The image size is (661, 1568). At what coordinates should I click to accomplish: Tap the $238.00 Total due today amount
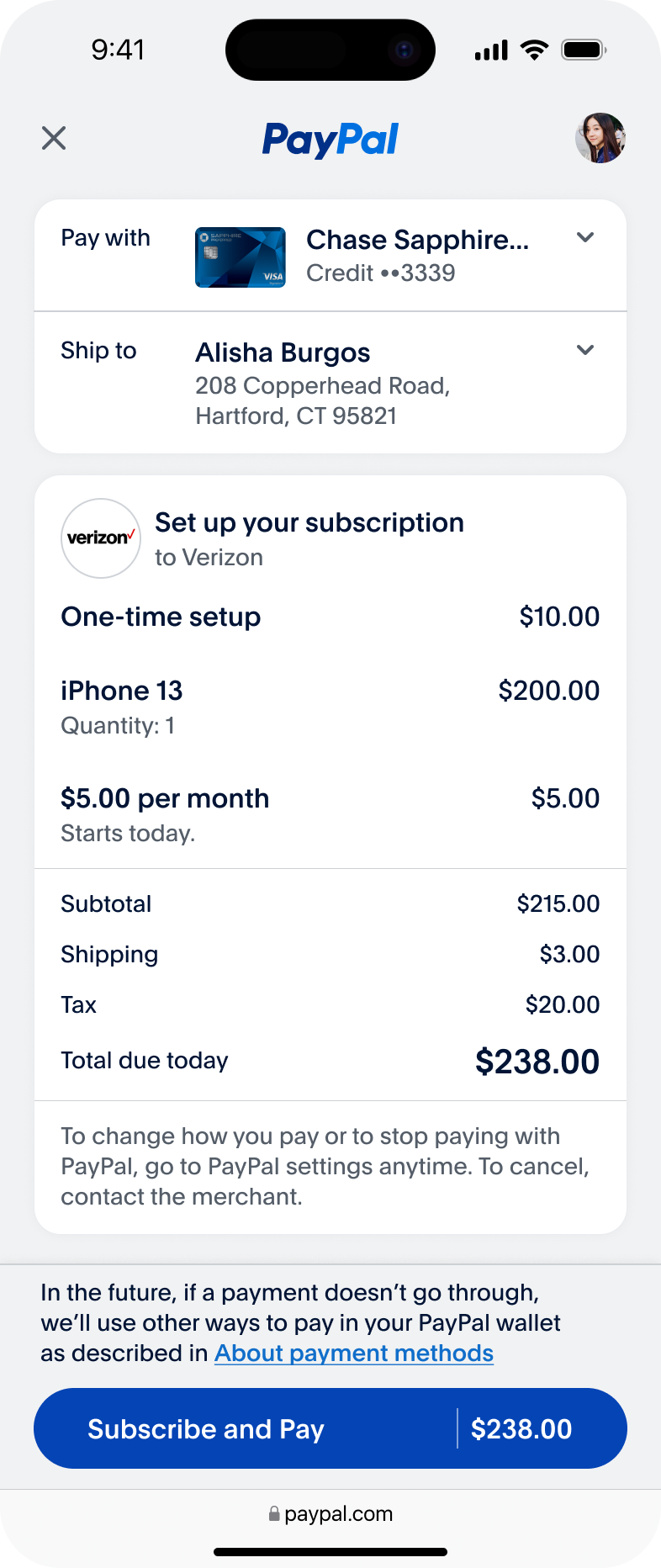(537, 1062)
